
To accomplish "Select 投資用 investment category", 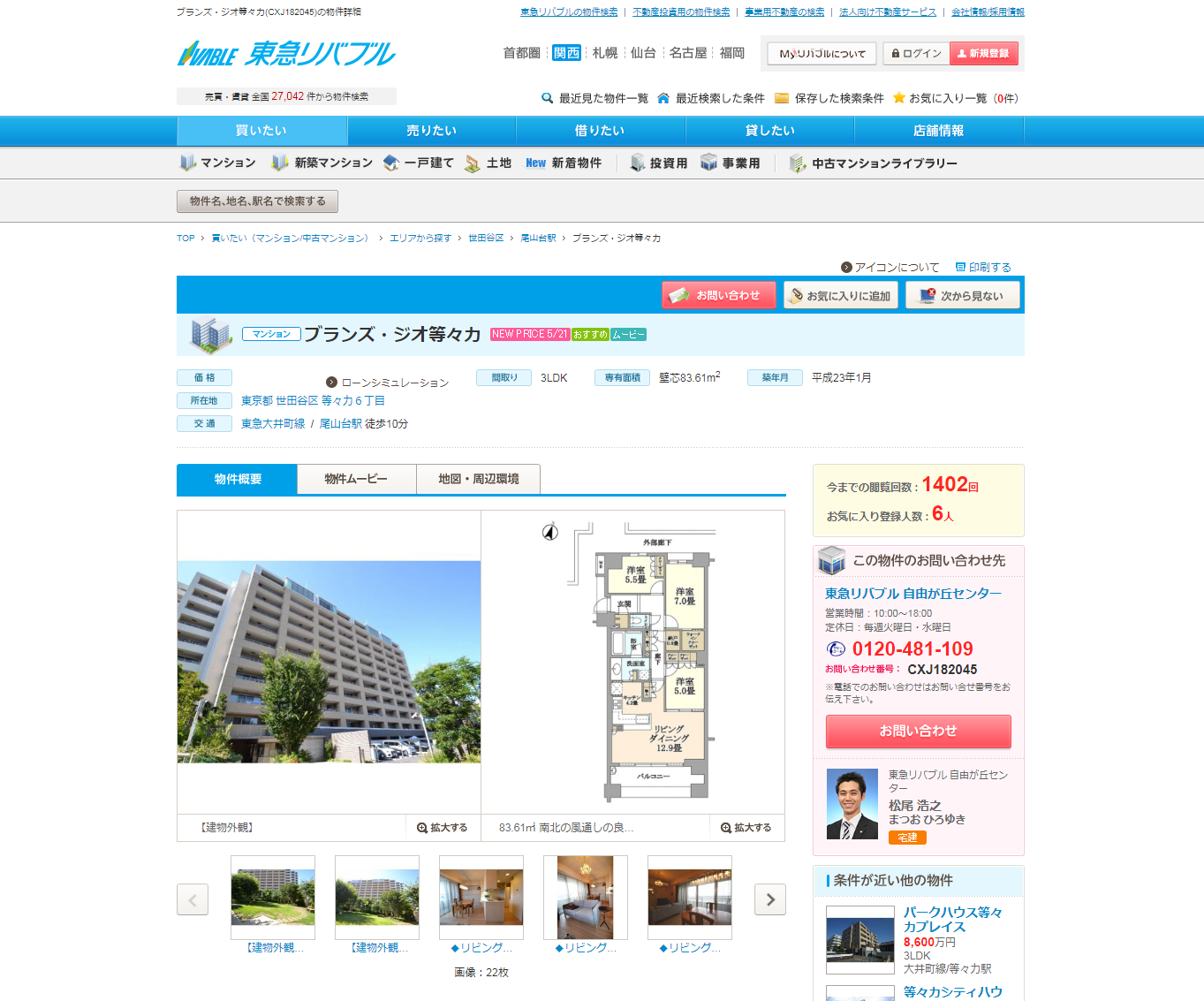I will click(659, 163).
